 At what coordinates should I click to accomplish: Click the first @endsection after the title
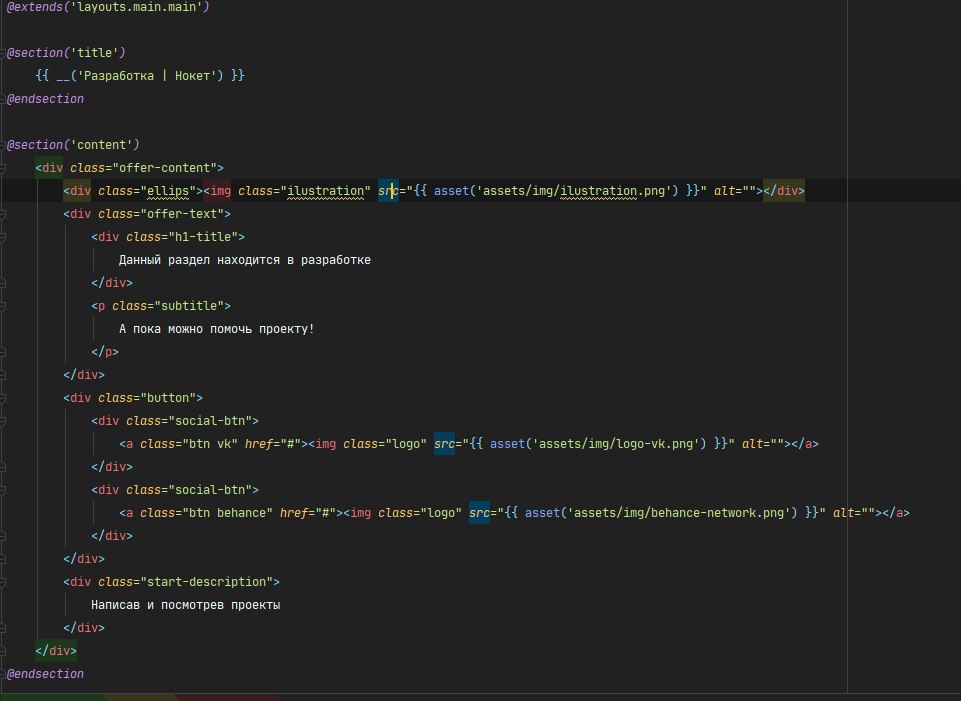(x=45, y=99)
